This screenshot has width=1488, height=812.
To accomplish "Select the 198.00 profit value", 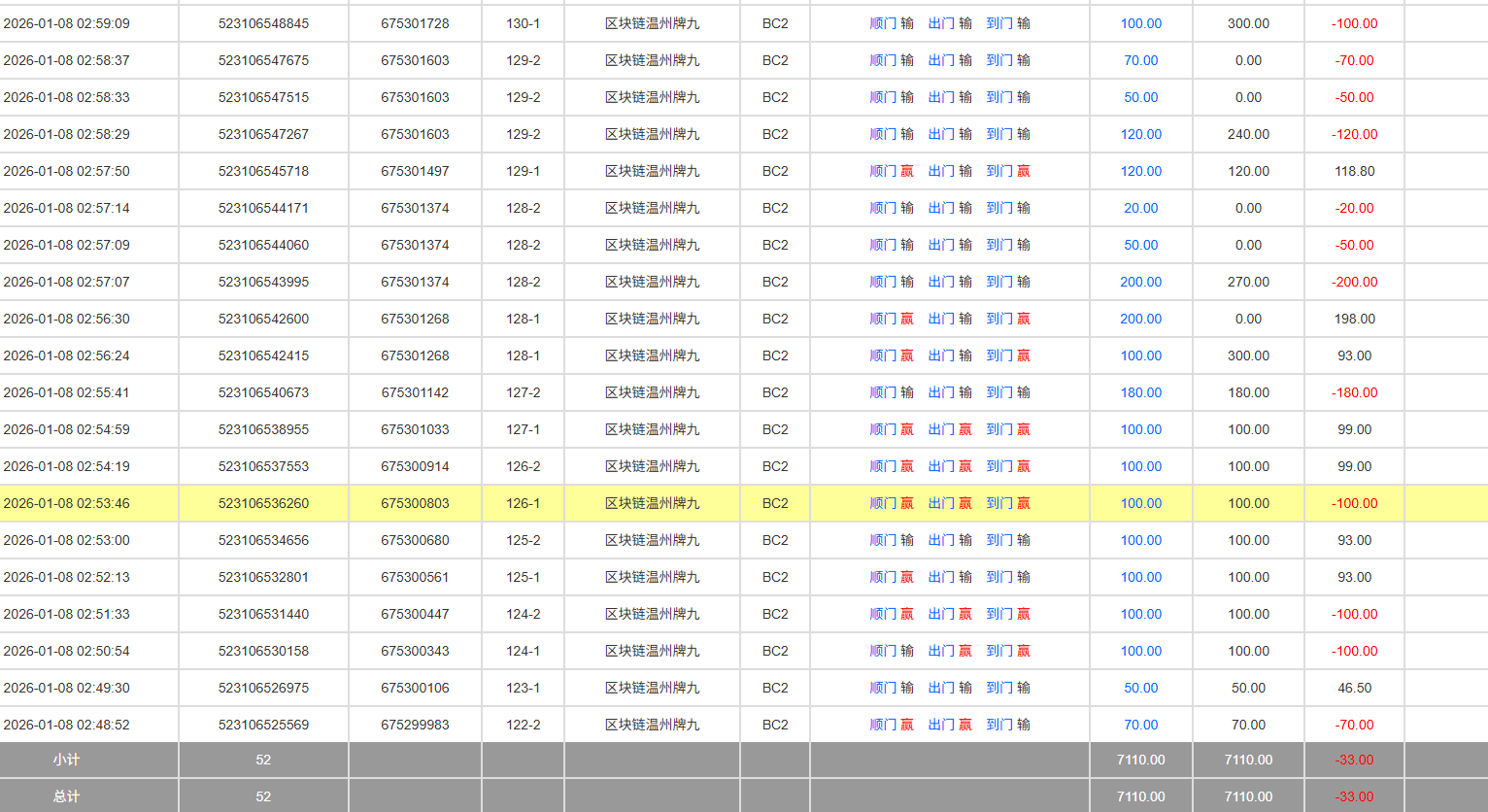I will pyautogui.click(x=1354, y=319).
